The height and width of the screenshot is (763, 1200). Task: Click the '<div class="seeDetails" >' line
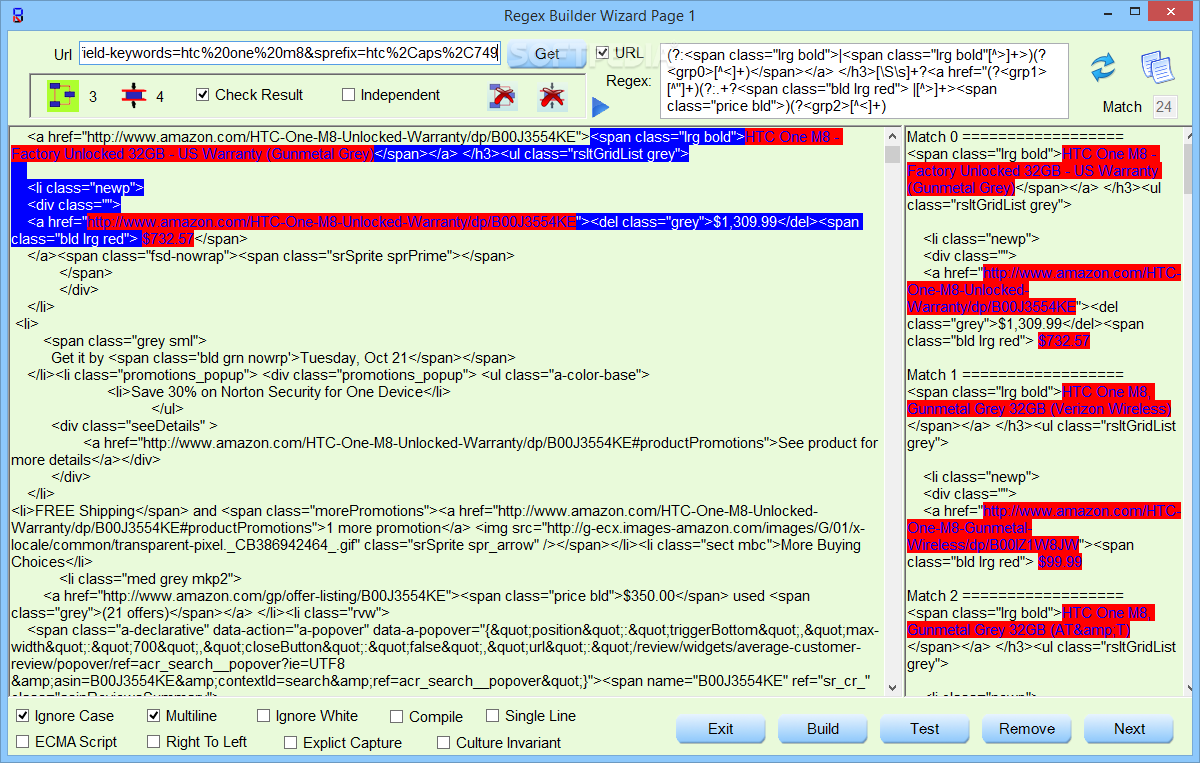click(x=134, y=426)
